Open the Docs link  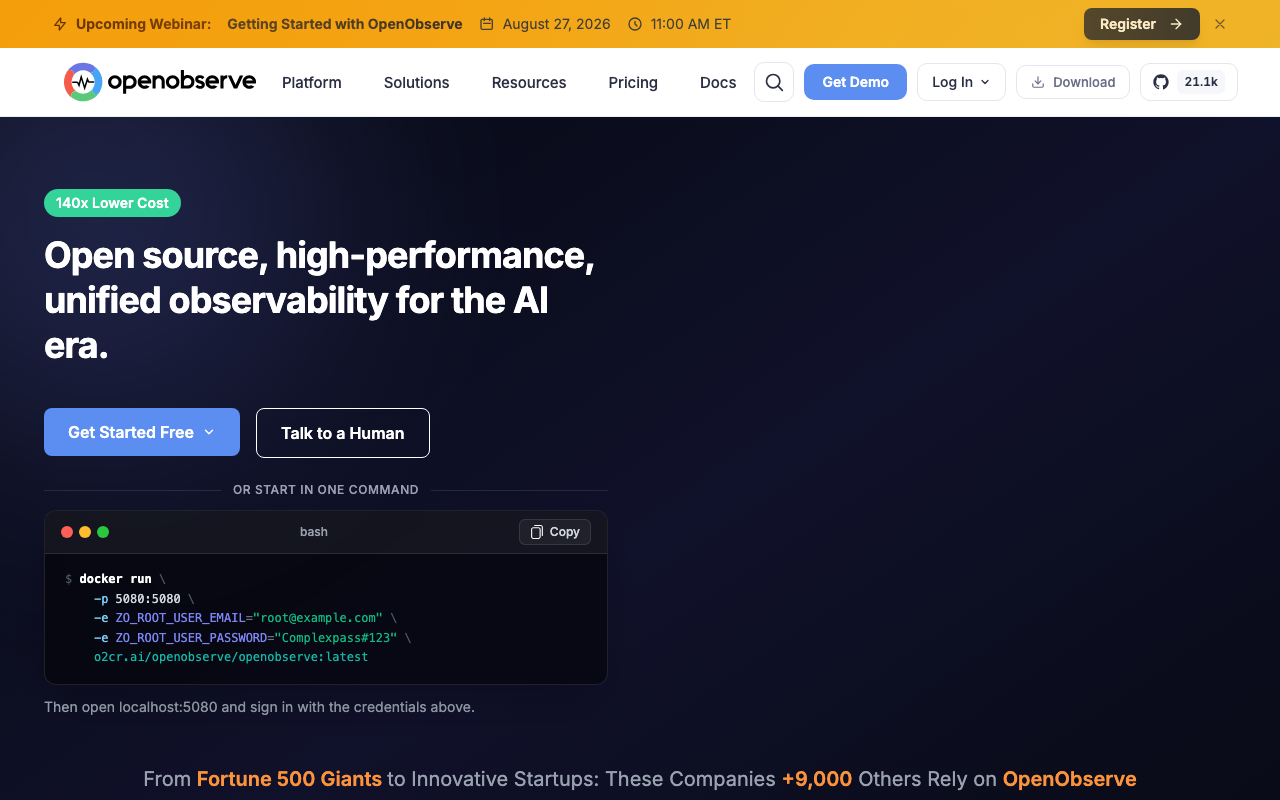[x=718, y=82]
